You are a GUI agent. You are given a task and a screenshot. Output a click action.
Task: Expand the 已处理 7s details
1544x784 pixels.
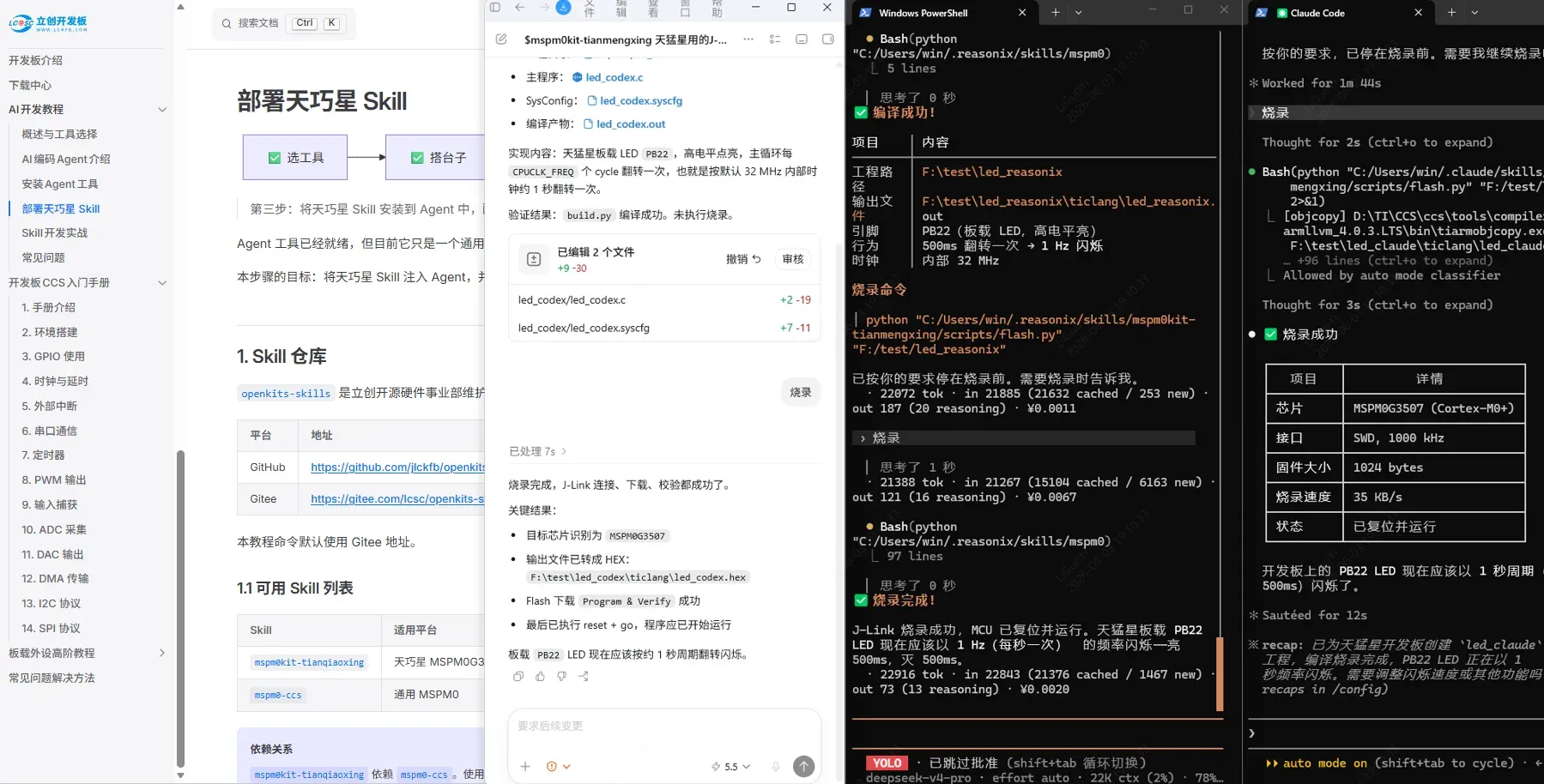tap(538, 451)
